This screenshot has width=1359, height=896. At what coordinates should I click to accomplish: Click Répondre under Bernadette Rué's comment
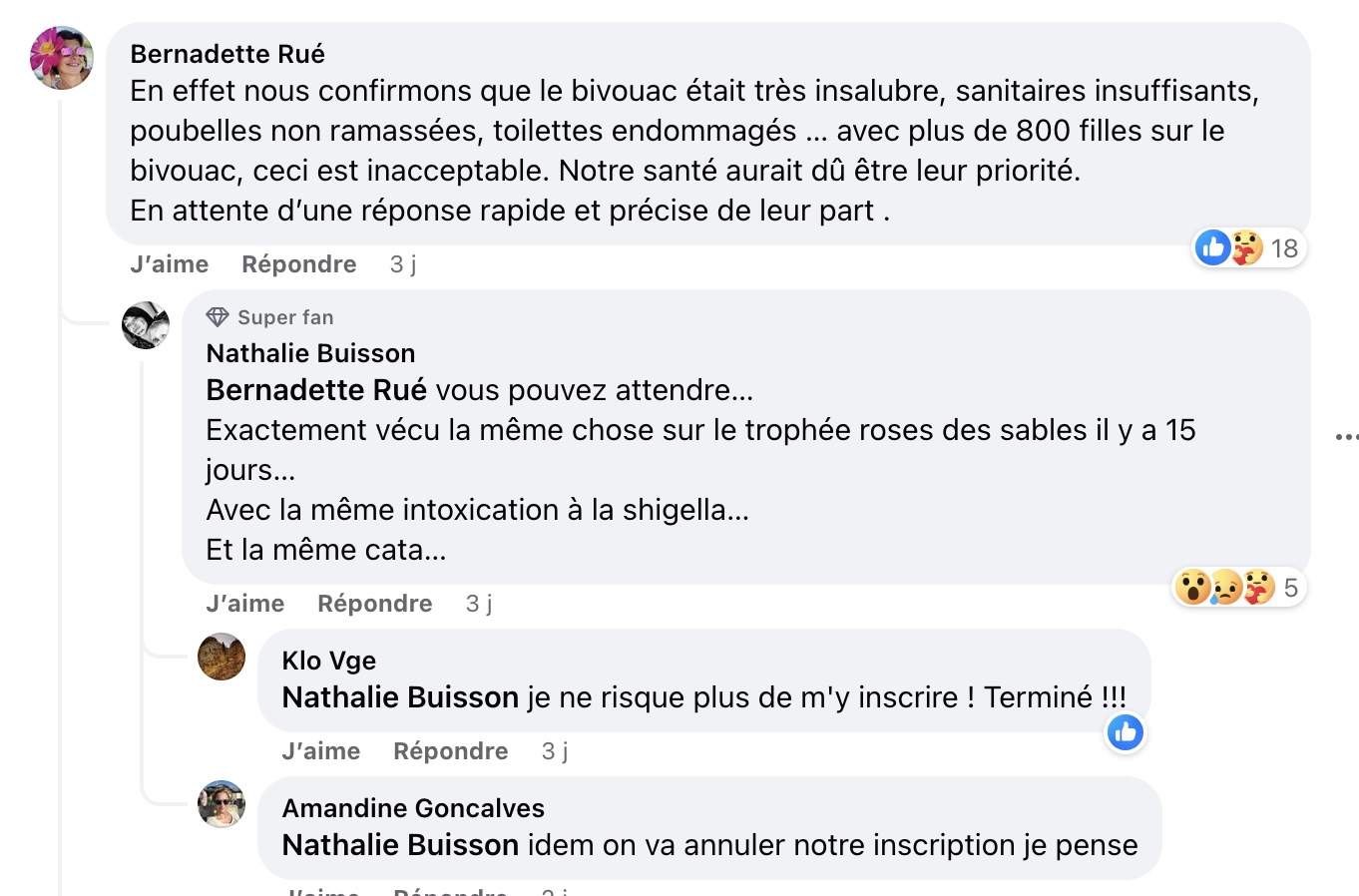coord(299,264)
